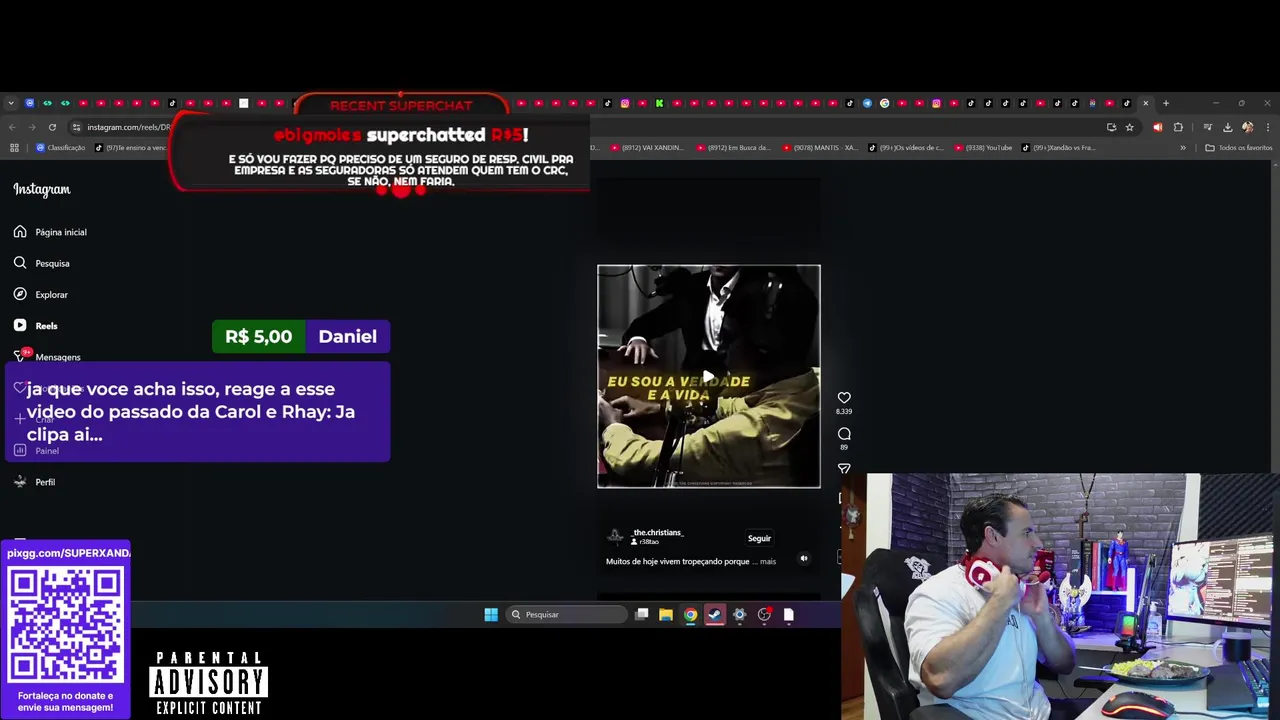This screenshot has width=1280, height=720.
Task: Expand the caption with 'mais'
Action: coord(768,562)
